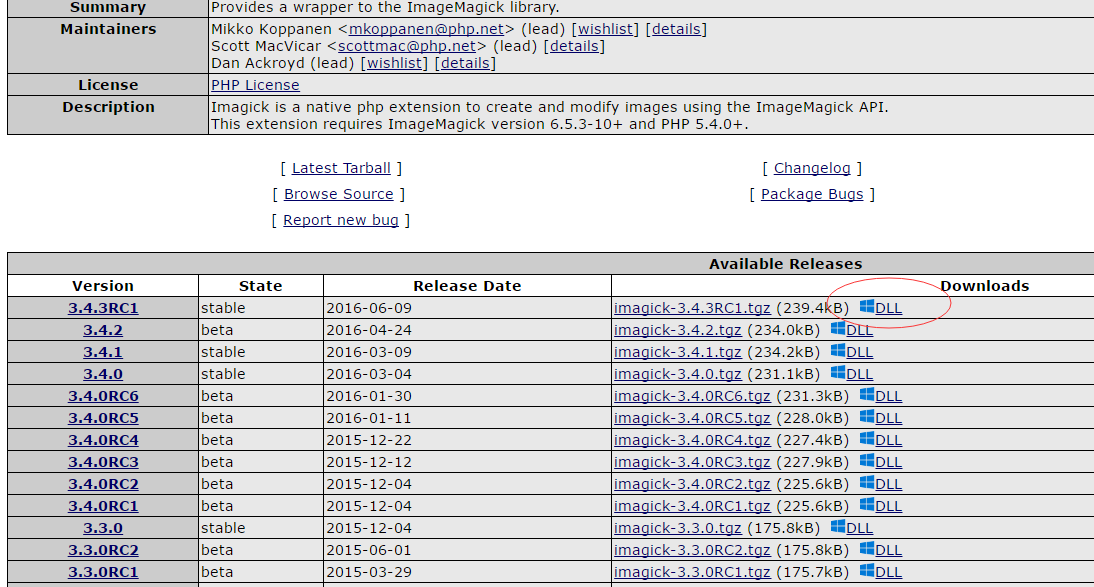The height and width of the screenshot is (587, 1094).
Task: Click the Windows icon in the 3.3.0RC1 row
Action: (x=867, y=570)
